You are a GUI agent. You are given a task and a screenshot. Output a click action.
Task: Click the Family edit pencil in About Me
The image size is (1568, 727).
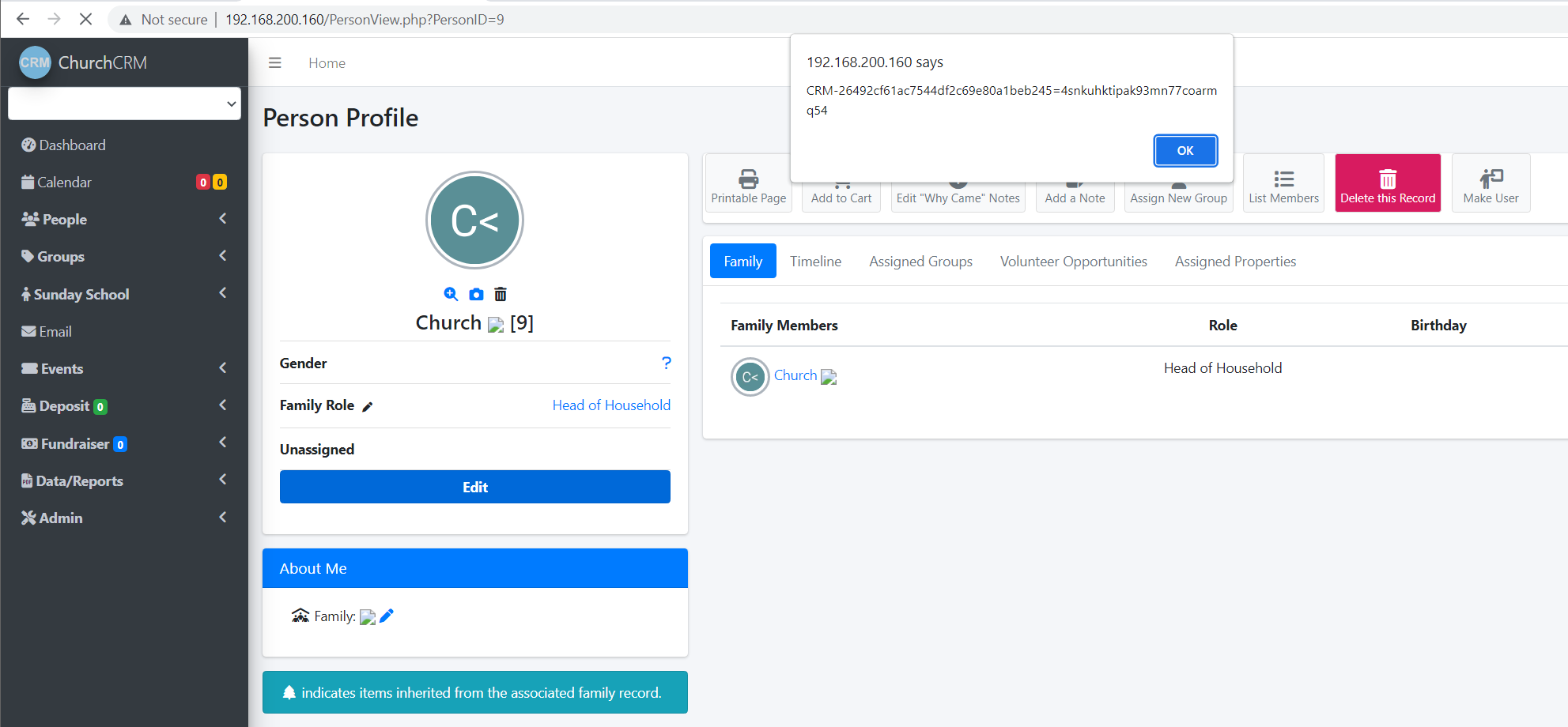pos(387,616)
